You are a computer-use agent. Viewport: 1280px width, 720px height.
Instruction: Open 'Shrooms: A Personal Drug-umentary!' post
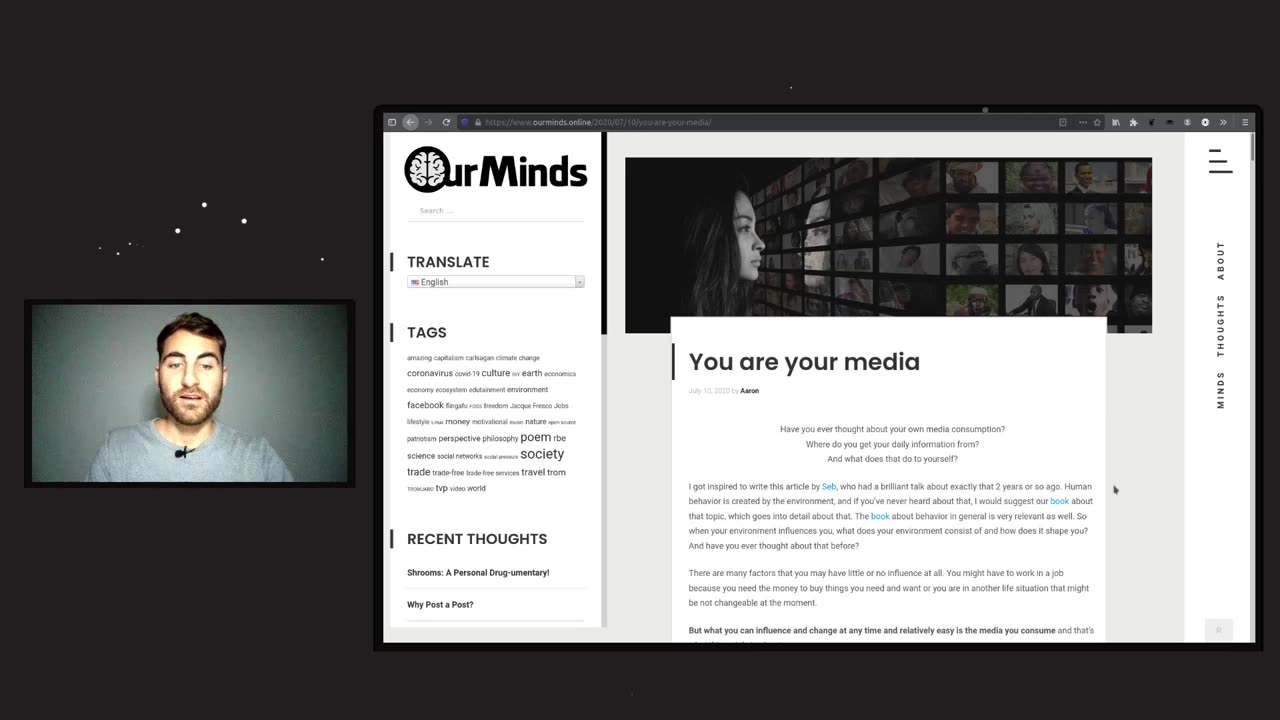[478, 573]
